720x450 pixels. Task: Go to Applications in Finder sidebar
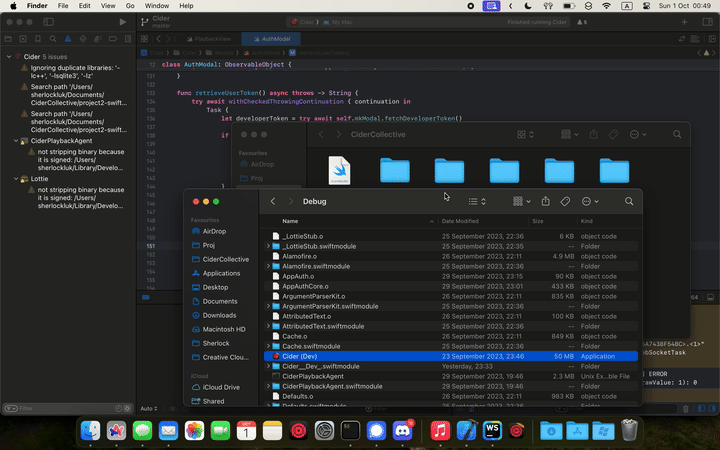point(221,273)
